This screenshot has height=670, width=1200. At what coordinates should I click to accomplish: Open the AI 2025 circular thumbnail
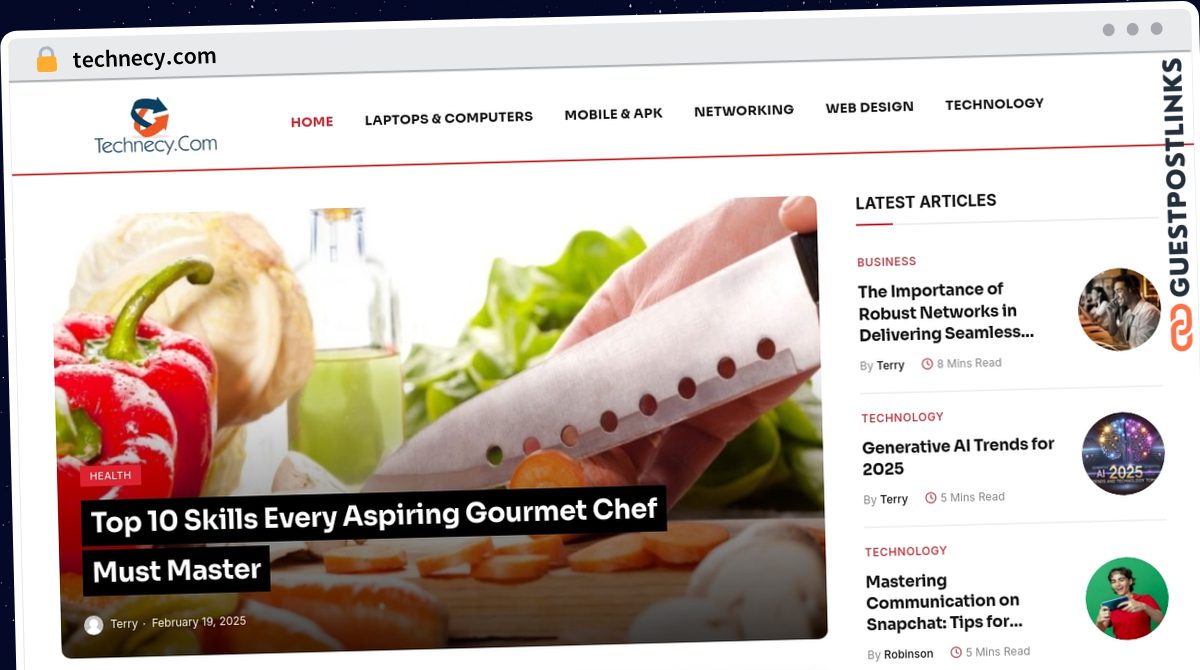1123,454
